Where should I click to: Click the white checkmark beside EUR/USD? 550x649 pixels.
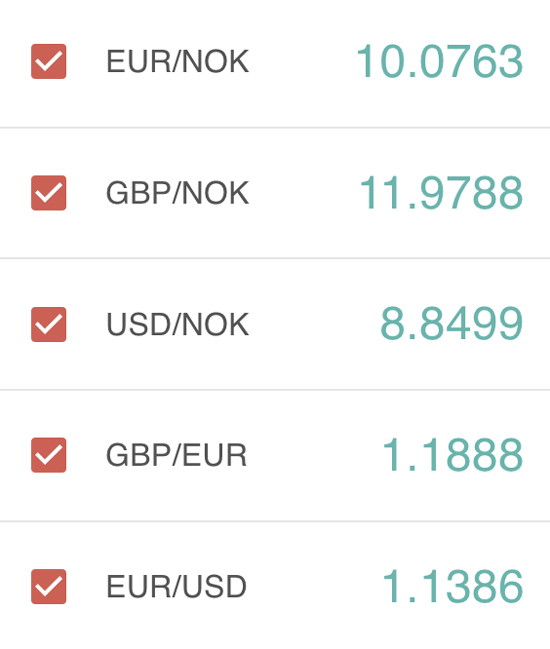pyautogui.click(x=48, y=587)
